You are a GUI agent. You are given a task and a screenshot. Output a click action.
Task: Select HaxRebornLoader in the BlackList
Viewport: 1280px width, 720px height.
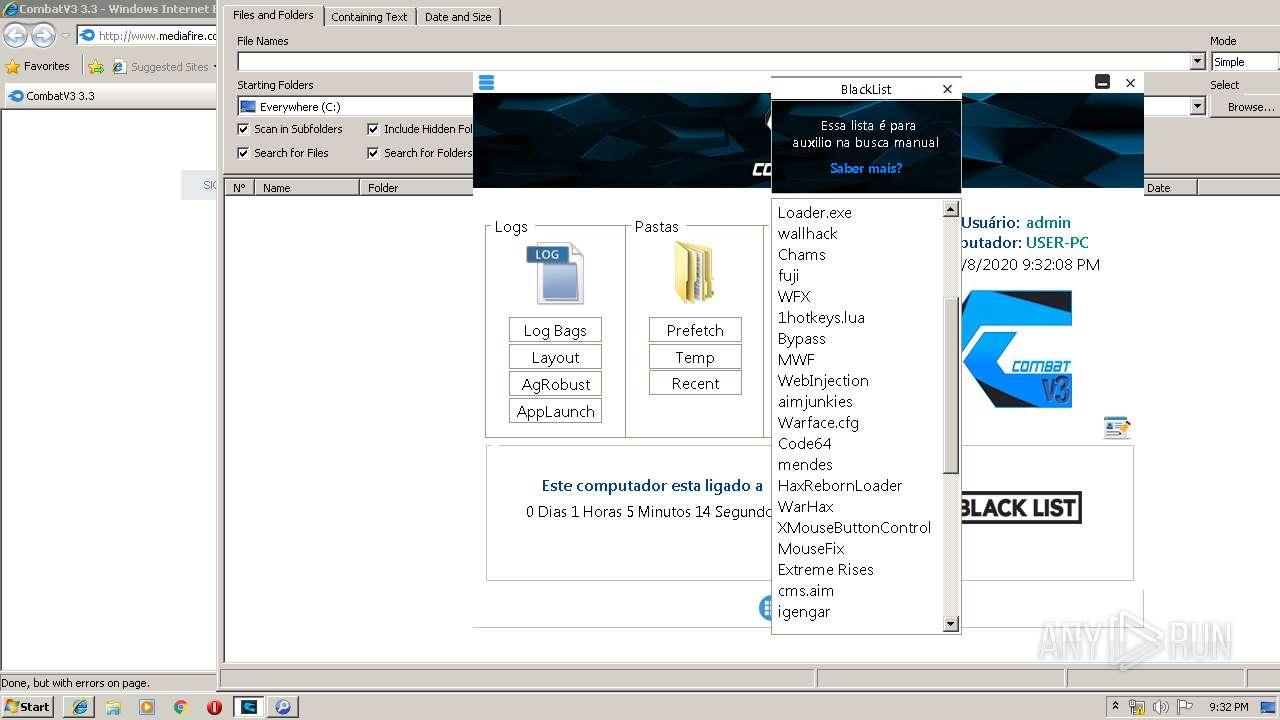(x=840, y=485)
